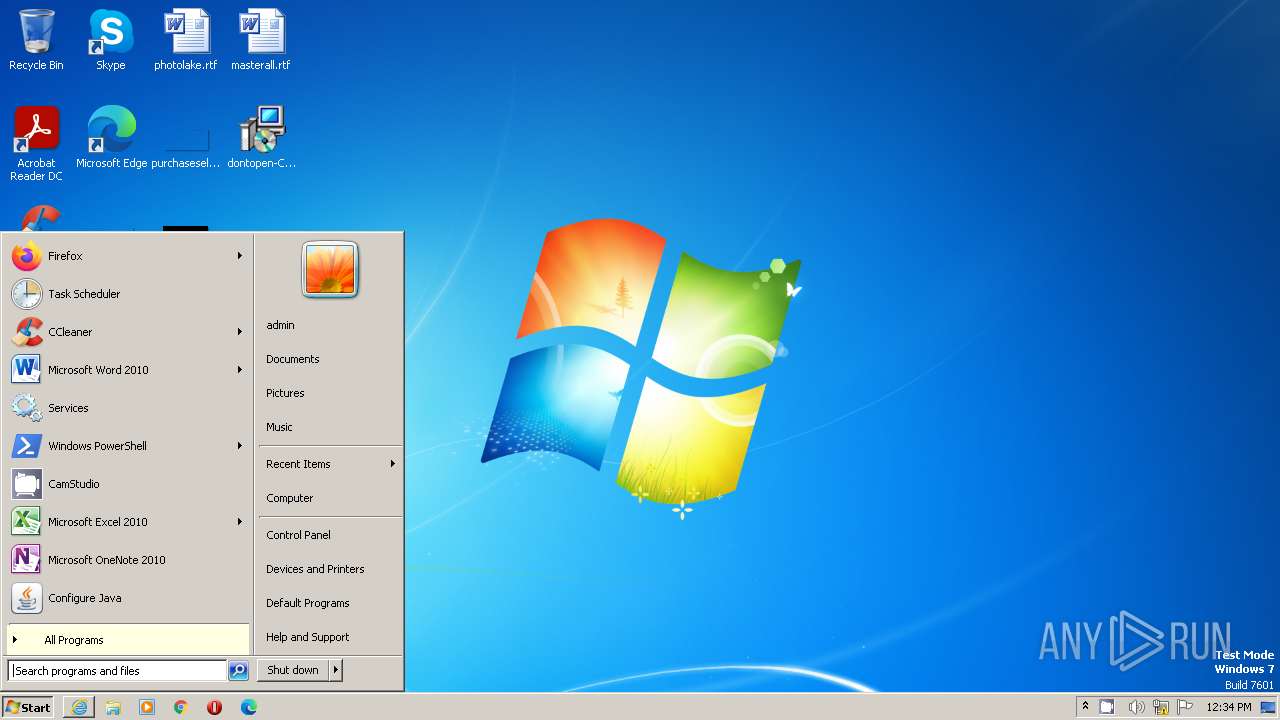1280x720 pixels.
Task: Click the Action Center flag tray icon
Action: click(x=1186, y=707)
